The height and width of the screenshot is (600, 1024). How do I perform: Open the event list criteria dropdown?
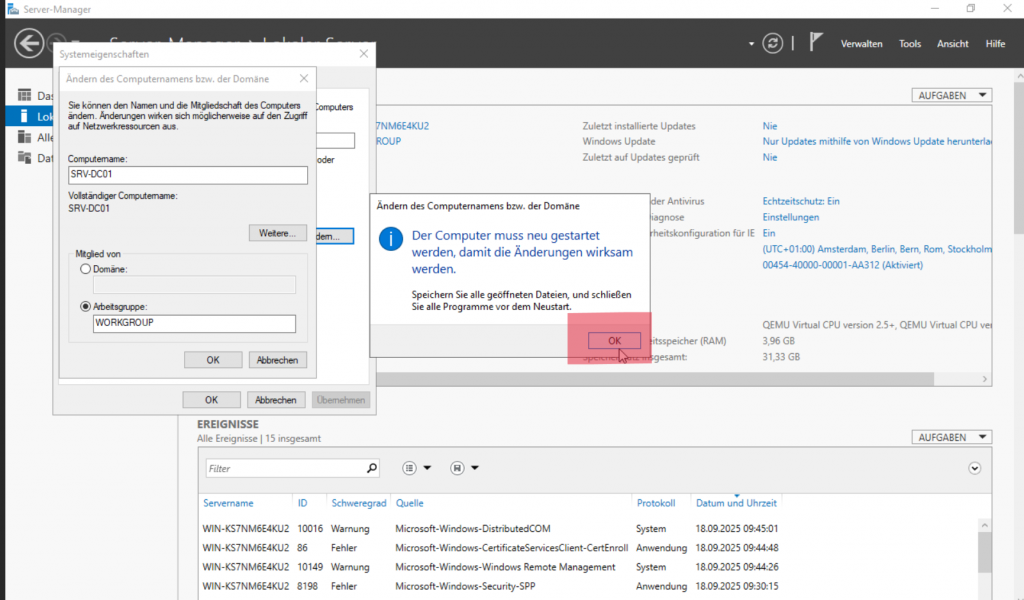[x=416, y=468]
